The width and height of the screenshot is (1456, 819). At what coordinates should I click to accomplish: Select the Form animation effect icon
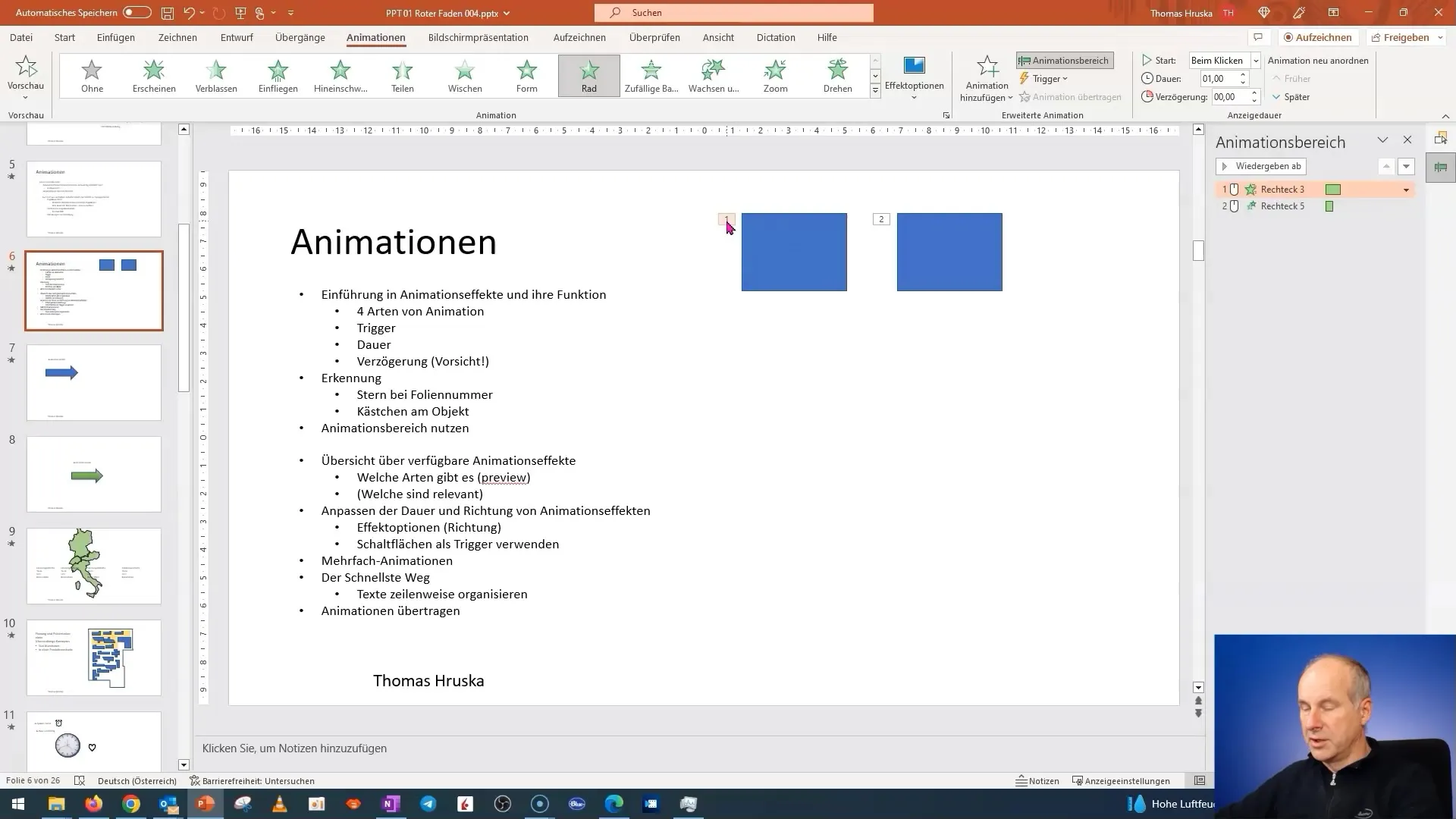(x=526, y=75)
